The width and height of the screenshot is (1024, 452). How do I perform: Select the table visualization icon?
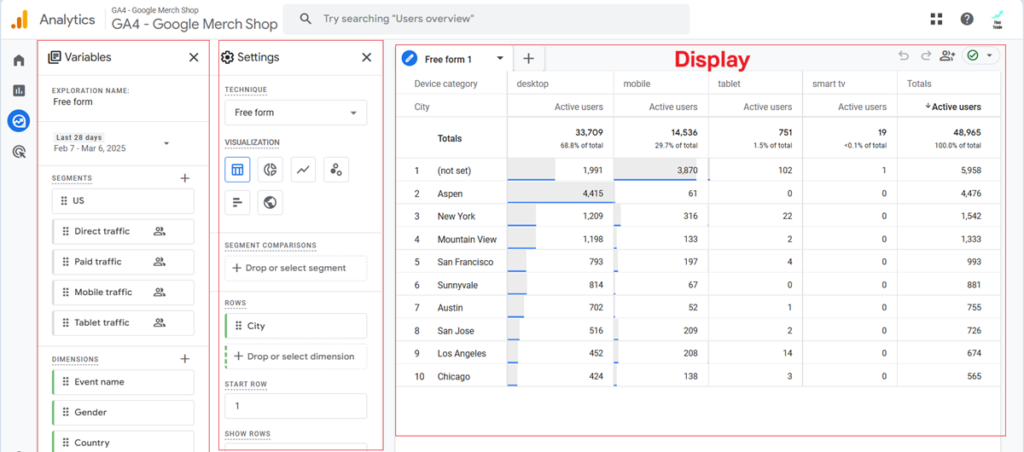[237, 170]
